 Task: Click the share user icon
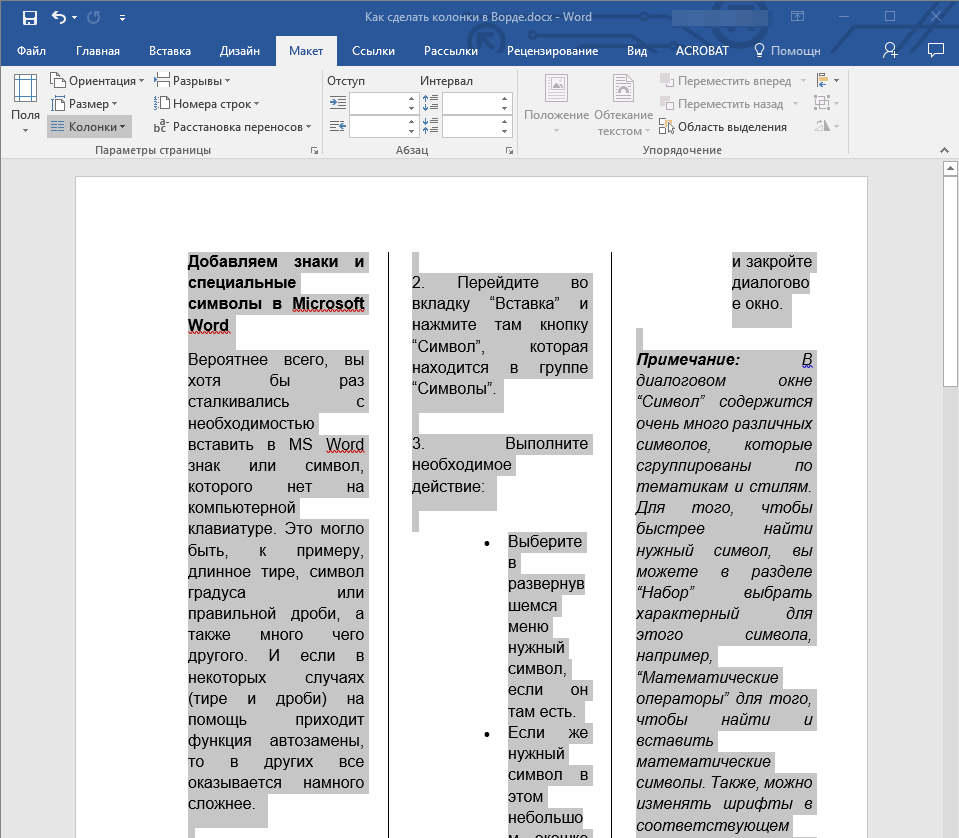[x=890, y=50]
